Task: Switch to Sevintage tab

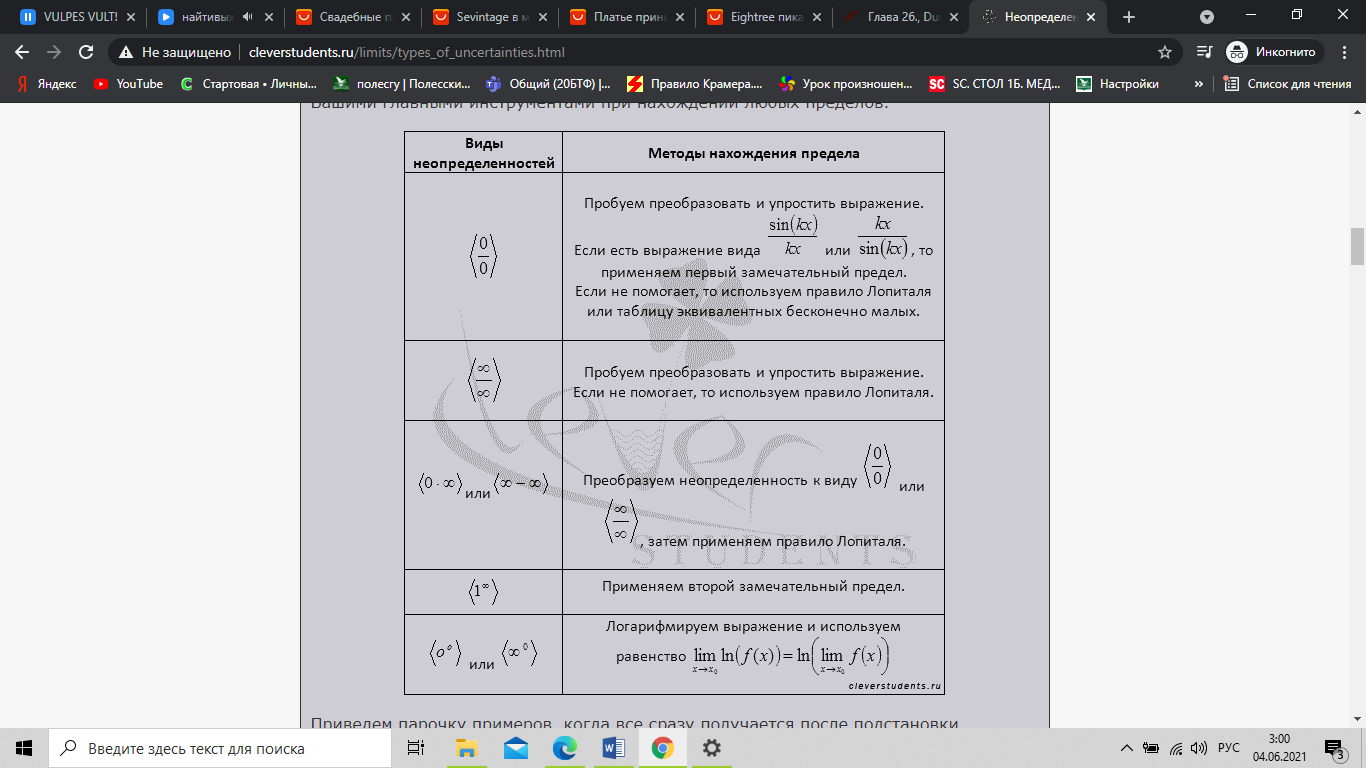Action: [489, 17]
